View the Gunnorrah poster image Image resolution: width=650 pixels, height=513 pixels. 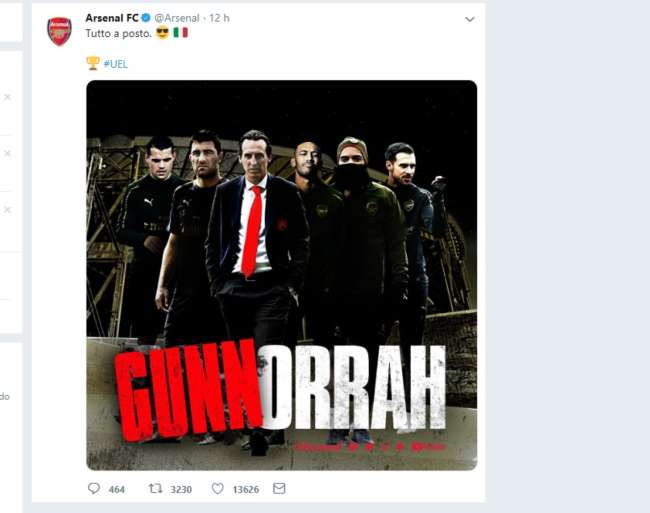pyautogui.click(x=281, y=275)
